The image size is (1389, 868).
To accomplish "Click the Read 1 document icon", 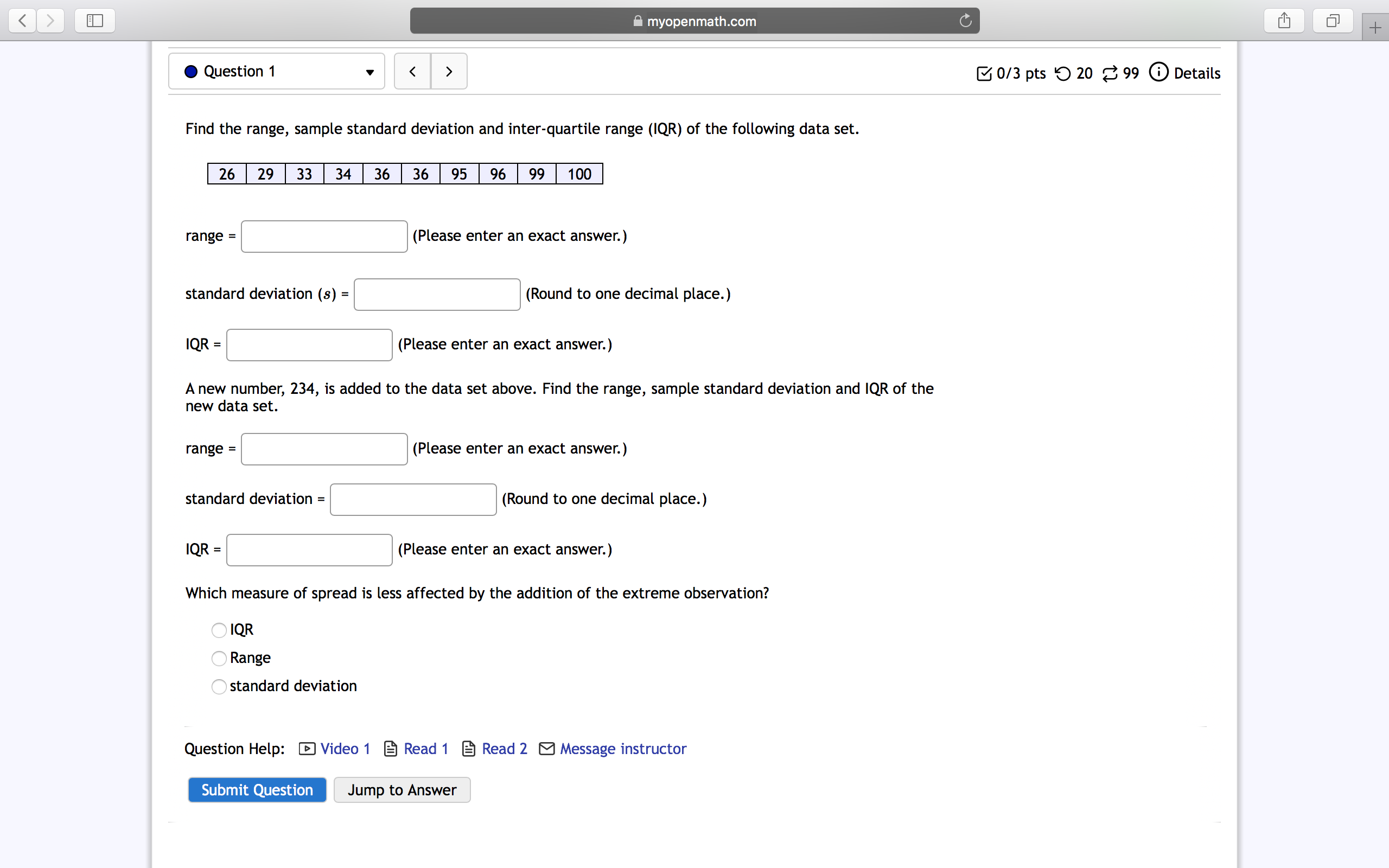I will tap(390, 748).
